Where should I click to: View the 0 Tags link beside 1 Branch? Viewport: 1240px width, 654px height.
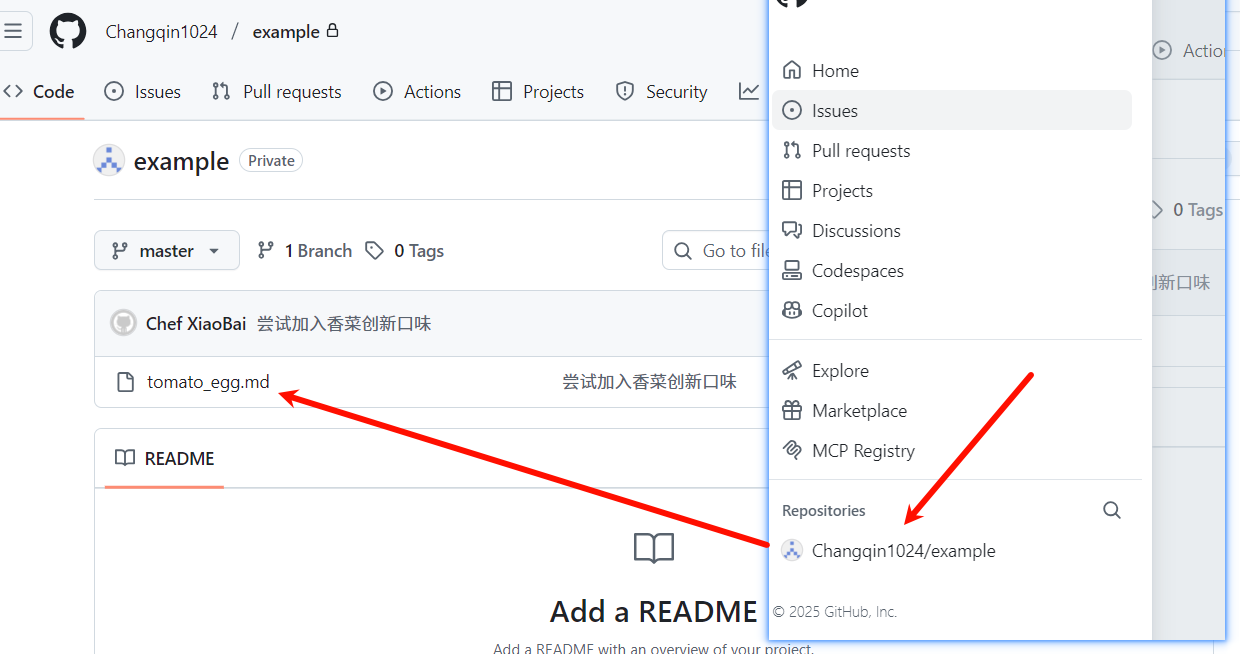[x=405, y=251]
